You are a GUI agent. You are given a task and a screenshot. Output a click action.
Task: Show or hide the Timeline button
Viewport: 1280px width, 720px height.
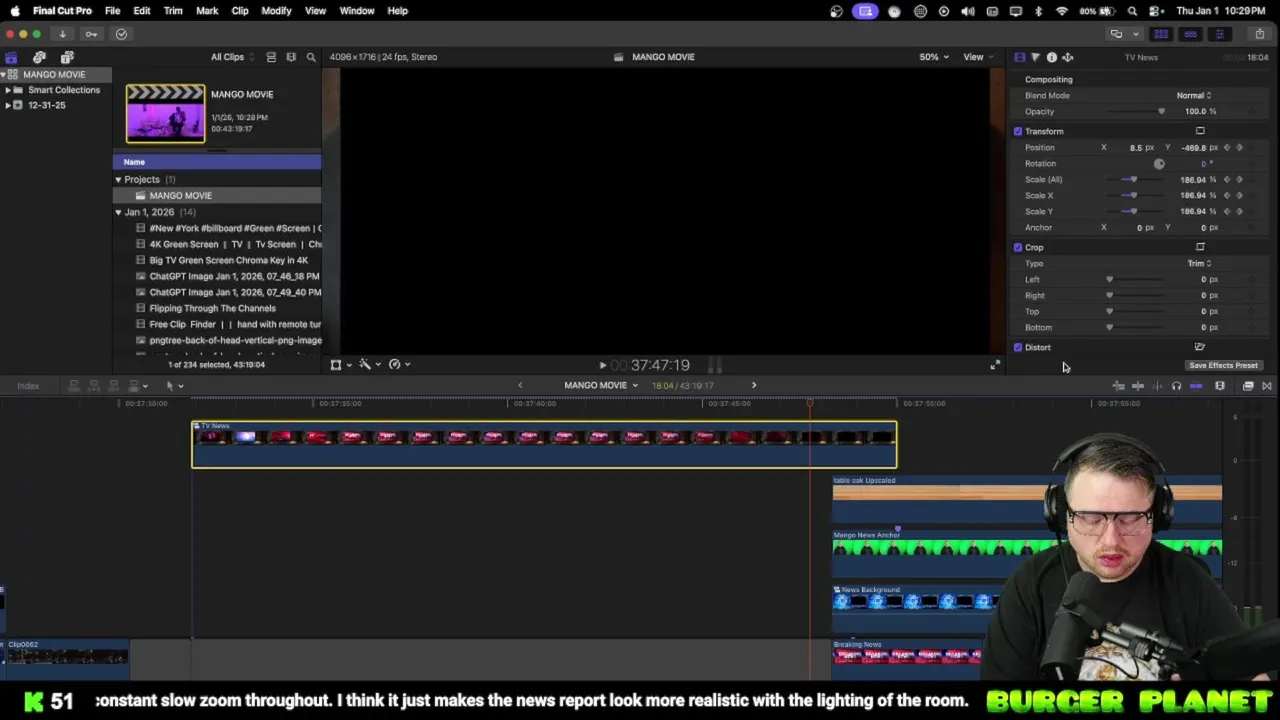pyautogui.click(x=1190, y=34)
